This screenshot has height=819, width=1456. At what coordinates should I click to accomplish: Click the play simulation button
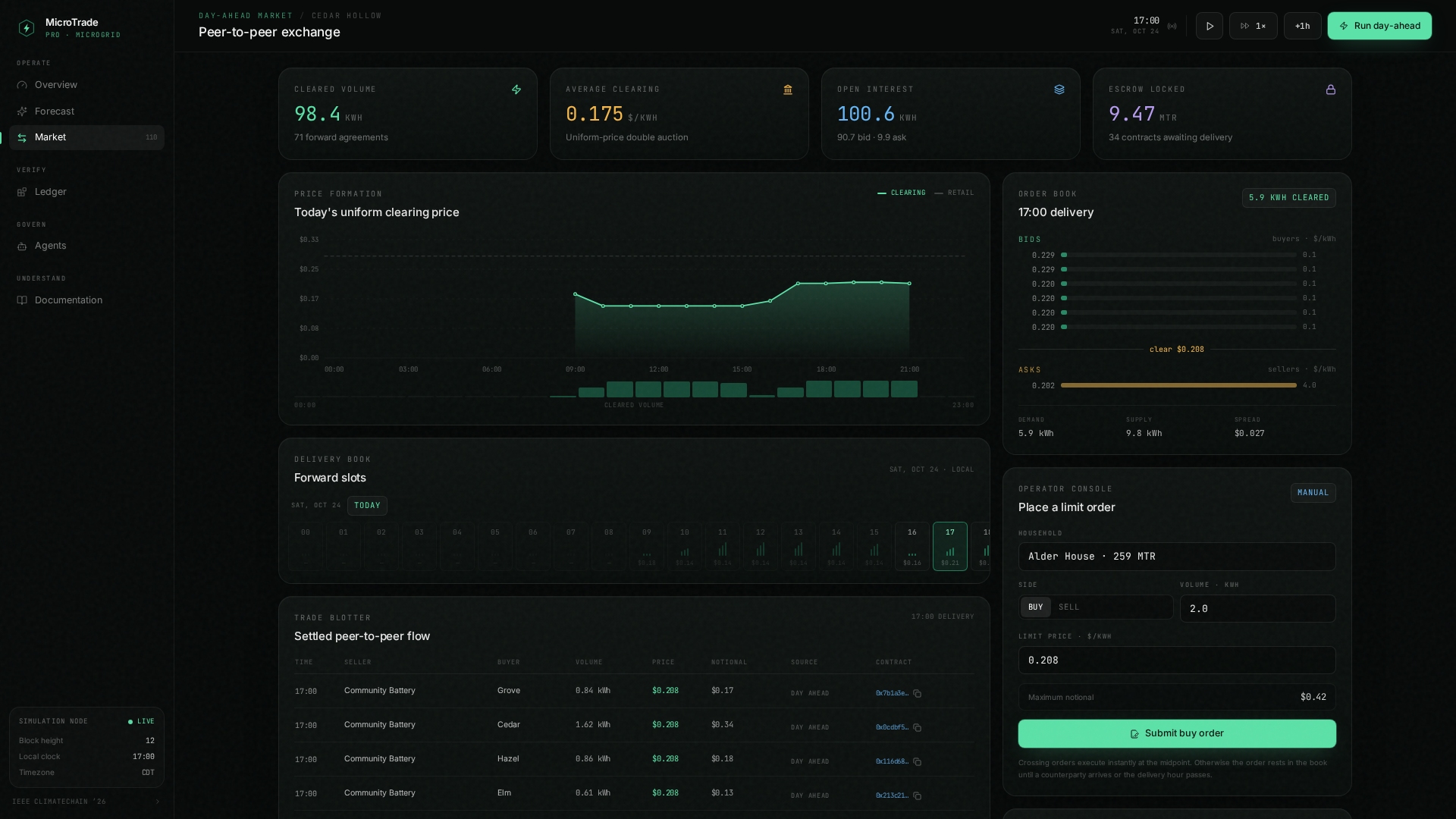(x=1210, y=26)
